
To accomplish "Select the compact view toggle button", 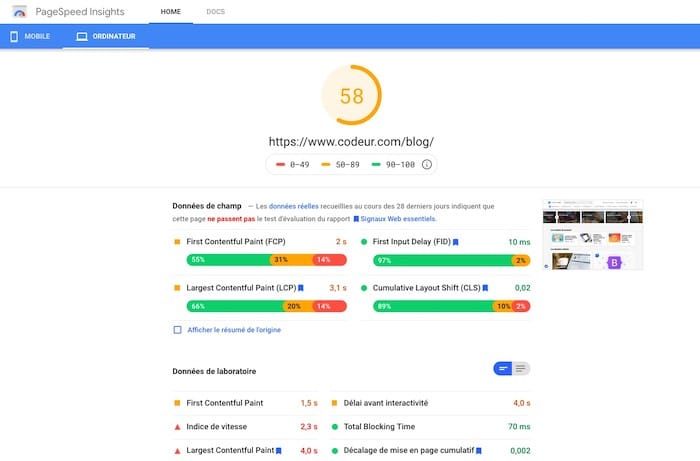I will tap(503, 369).
